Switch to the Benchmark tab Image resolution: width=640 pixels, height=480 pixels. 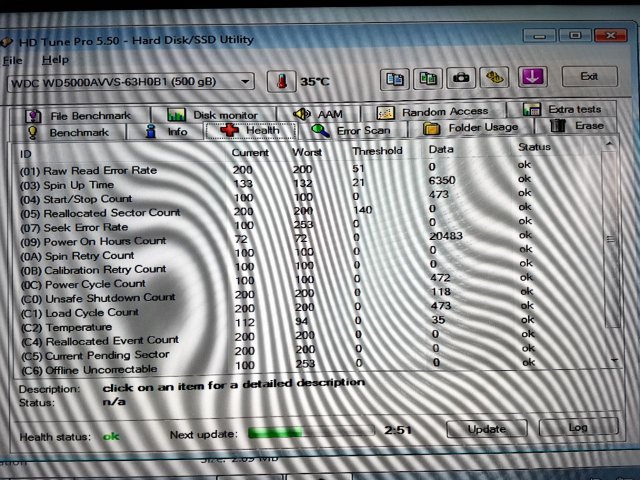point(67,133)
